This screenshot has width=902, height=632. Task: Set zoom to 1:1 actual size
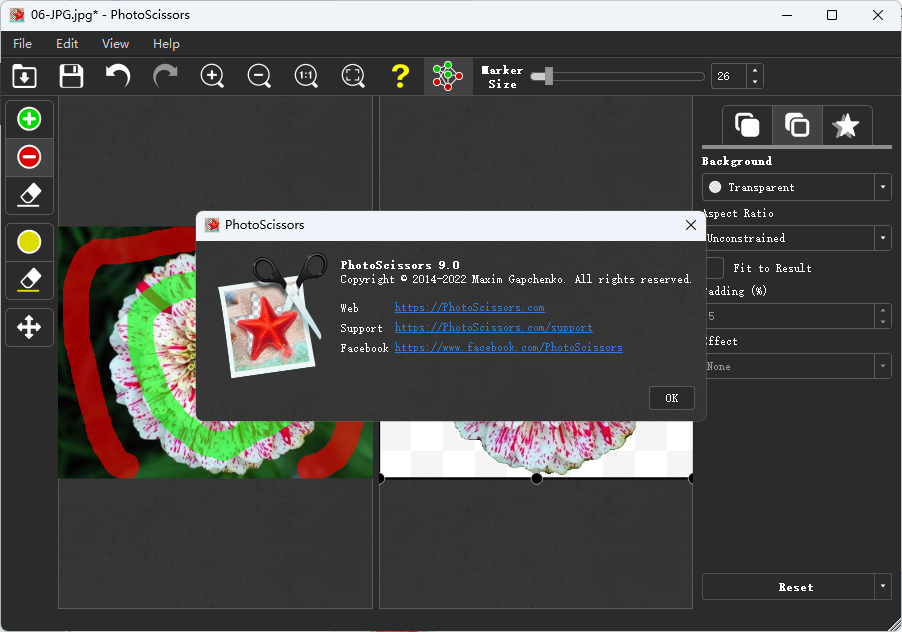tap(306, 76)
